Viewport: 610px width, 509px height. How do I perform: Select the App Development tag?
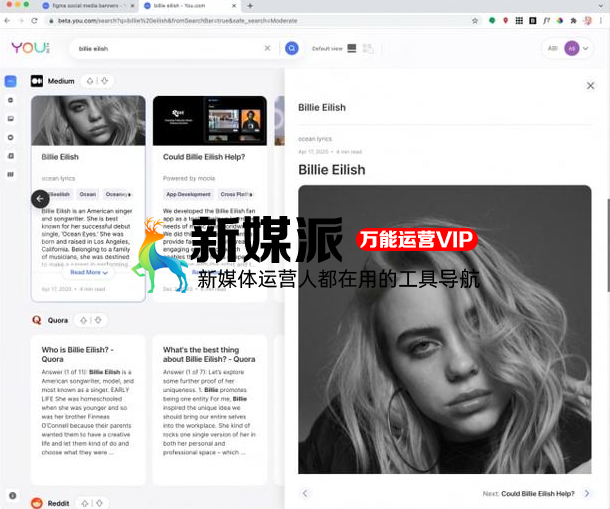tap(188, 194)
